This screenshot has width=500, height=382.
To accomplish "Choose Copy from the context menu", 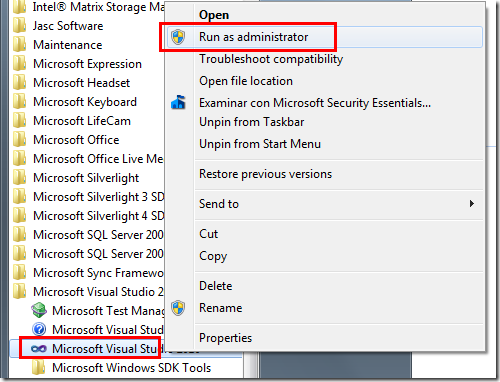I will point(213,256).
